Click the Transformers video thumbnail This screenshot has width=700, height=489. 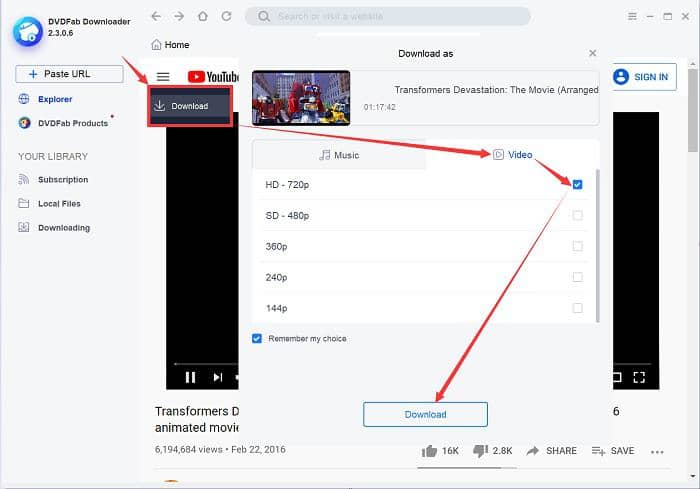click(301, 98)
